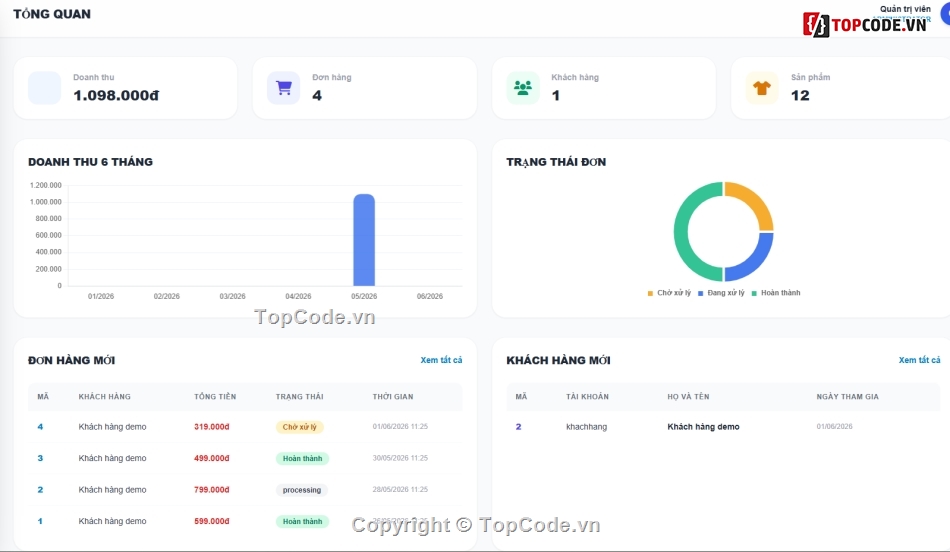Image resolution: width=950 pixels, height=552 pixels.
Task: Click the TRẠNG THÁI ĐƠN heading
Action: pyautogui.click(x=556, y=162)
